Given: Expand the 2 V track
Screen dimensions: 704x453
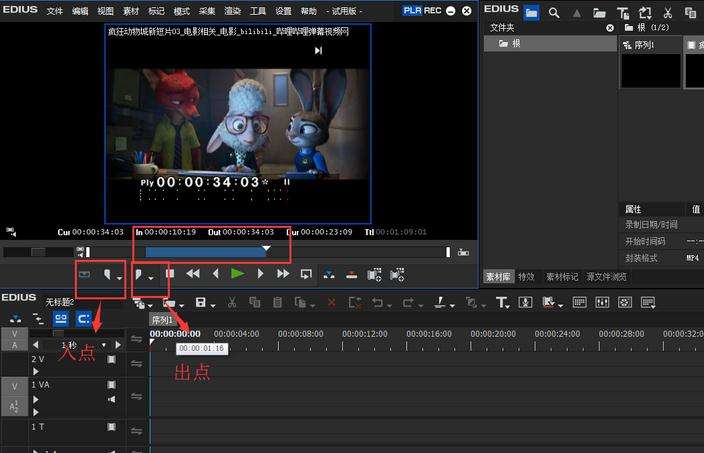Looking at the screenshot, I should [35, 371].
